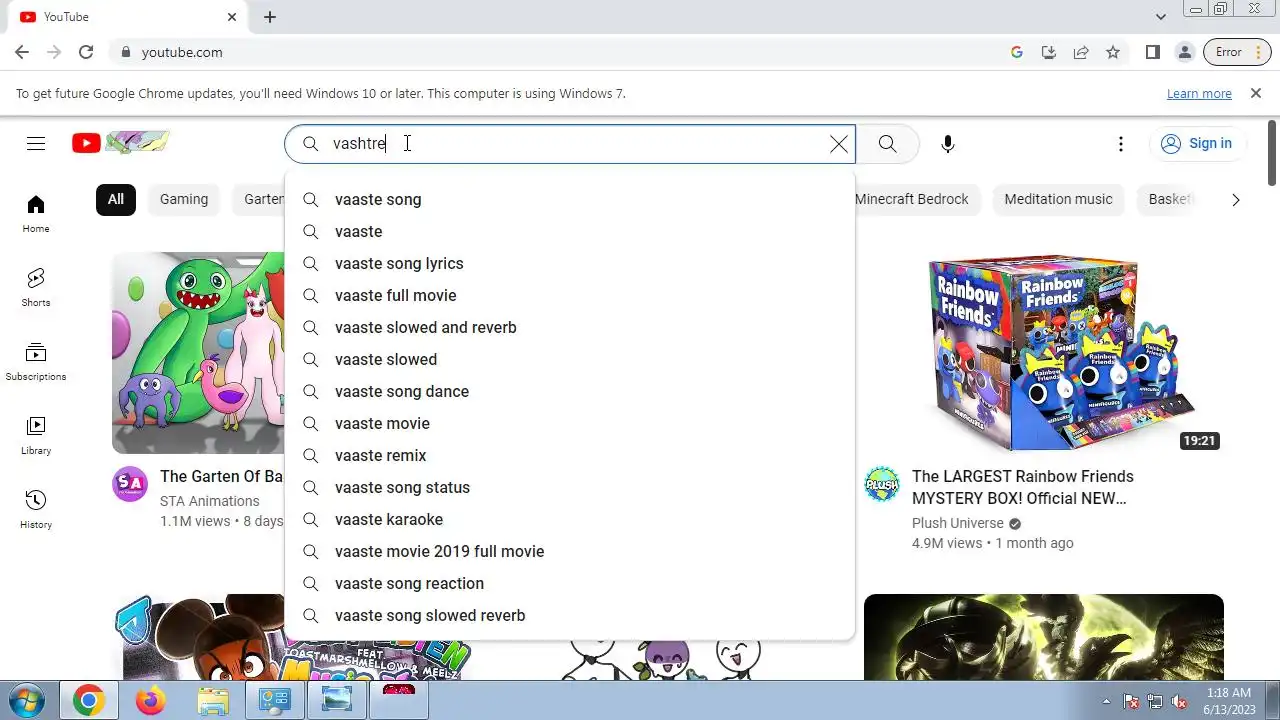
Task: Choose suggestion "vaaste song reaction"
Action: 570,583
